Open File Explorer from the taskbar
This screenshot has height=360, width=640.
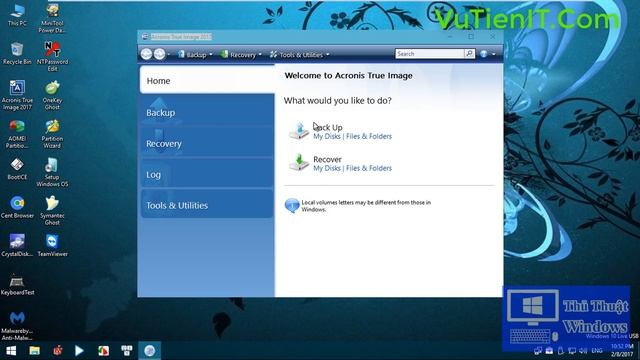[34, 351]
